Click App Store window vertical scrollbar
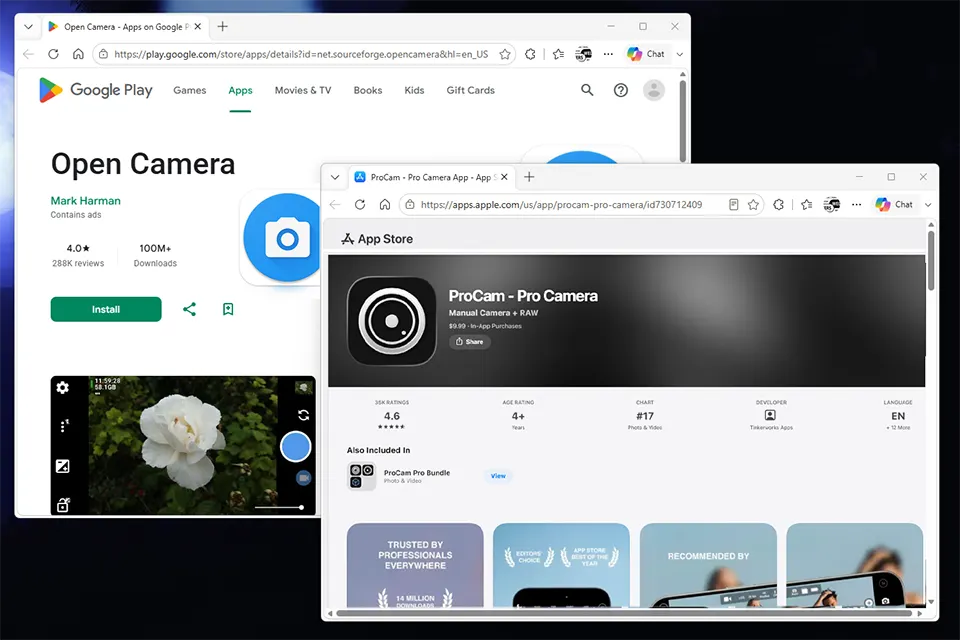Image resolution: width=960 pixels, height=640 pixels. pyautogui.click(x=931, y=260)
